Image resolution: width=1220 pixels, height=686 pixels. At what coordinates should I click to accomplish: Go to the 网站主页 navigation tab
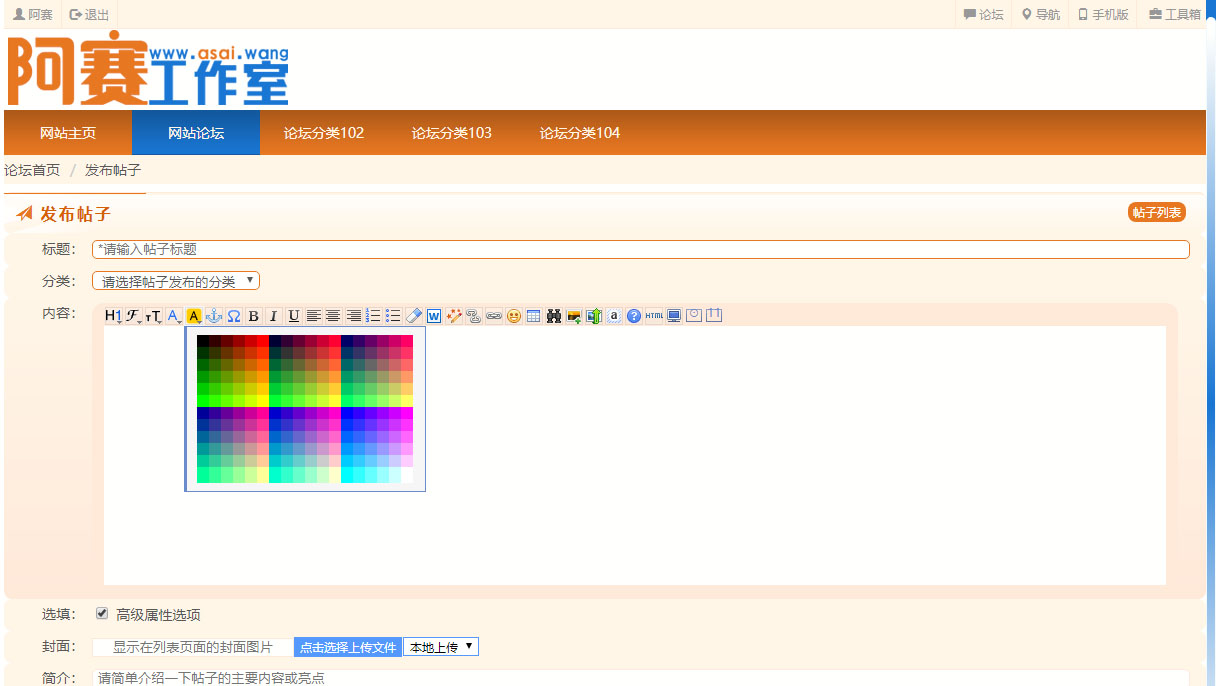click(x=68, y=133)
